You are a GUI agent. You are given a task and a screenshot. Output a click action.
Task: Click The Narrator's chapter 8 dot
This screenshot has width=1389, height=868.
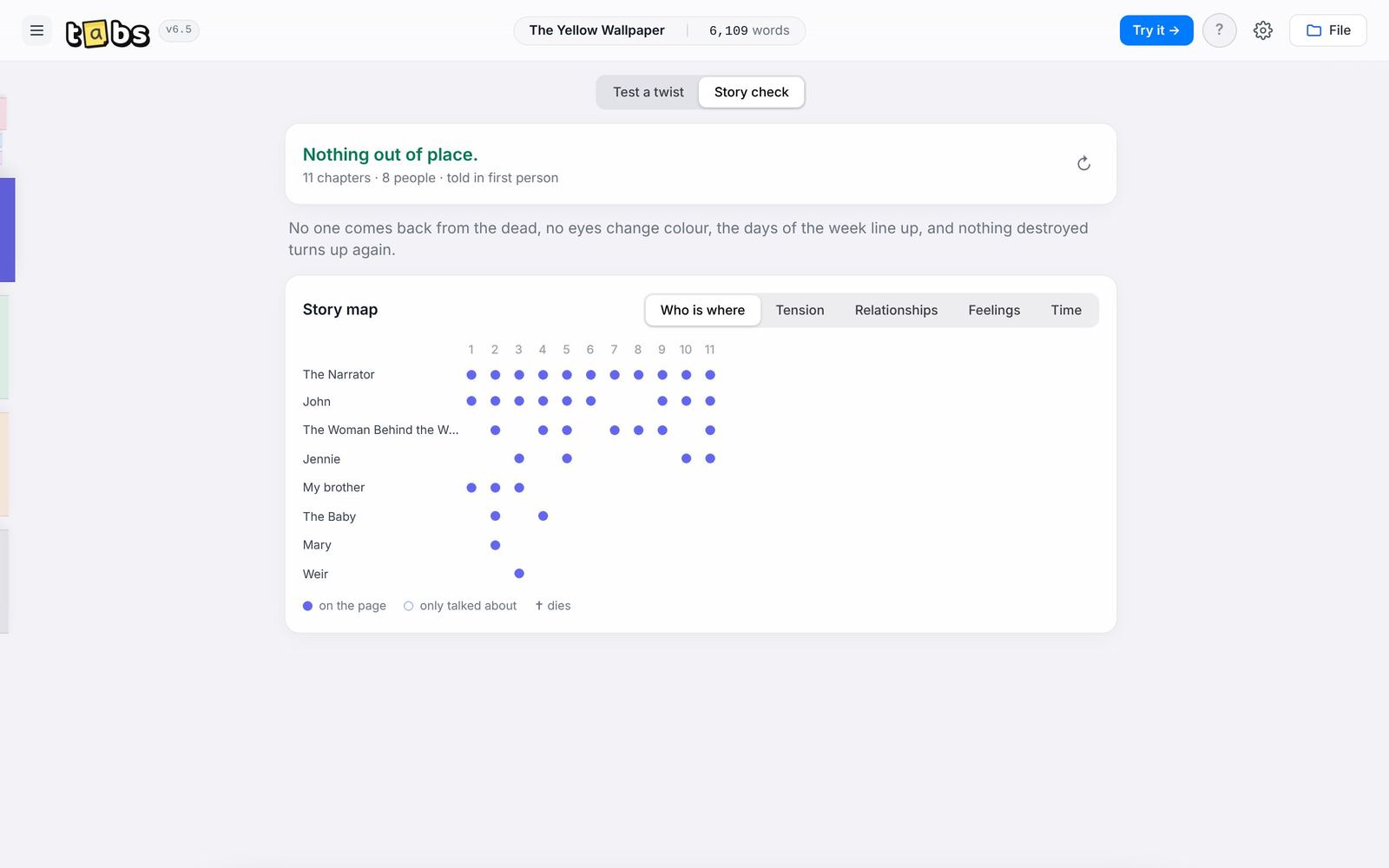click(638, 375)
